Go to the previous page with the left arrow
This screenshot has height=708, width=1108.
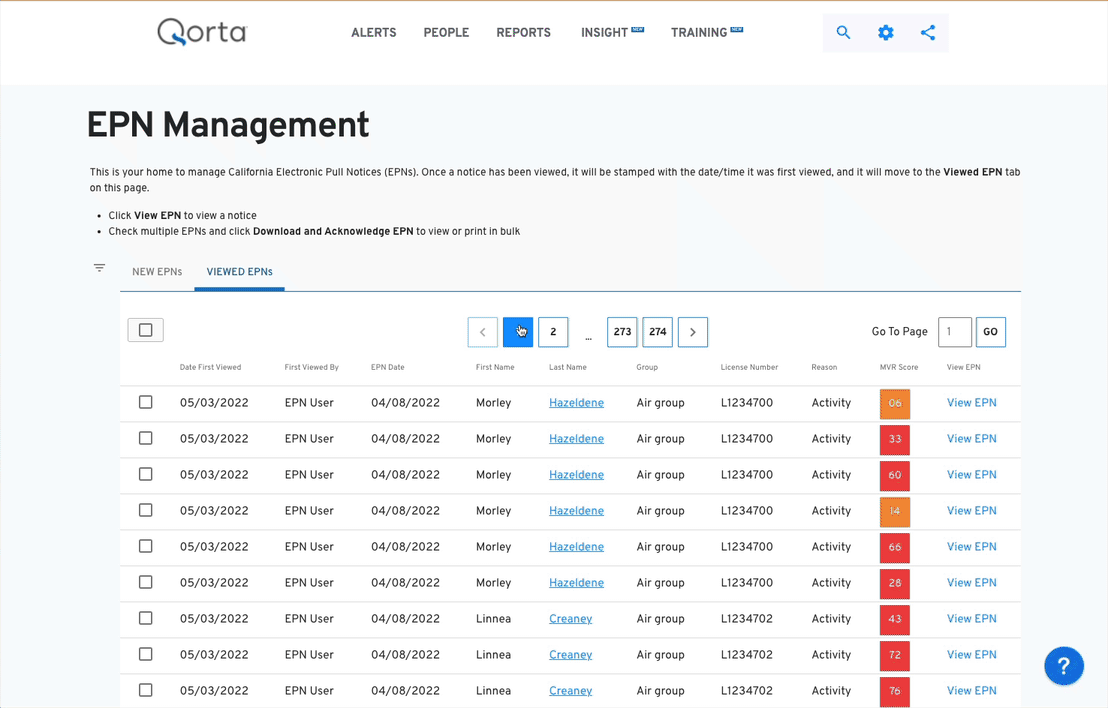click(x=482, y=331)
